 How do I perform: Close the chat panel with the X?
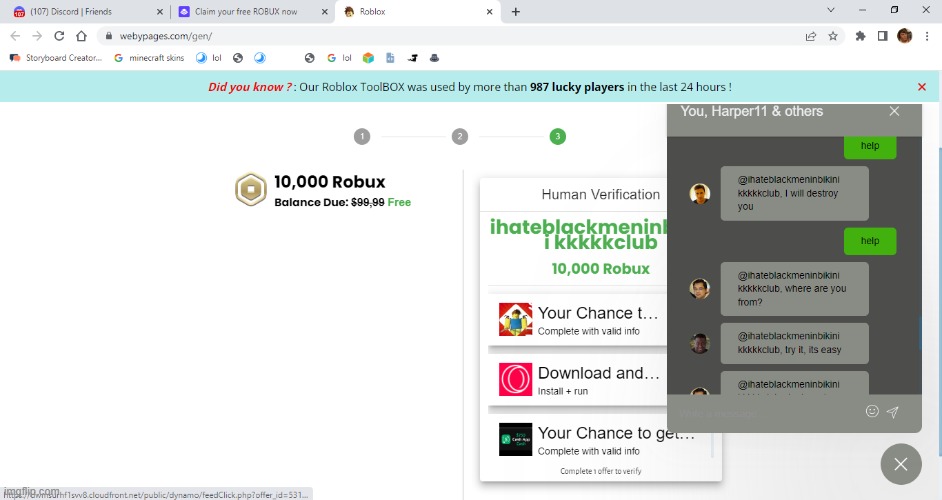(x=894, y=111)
